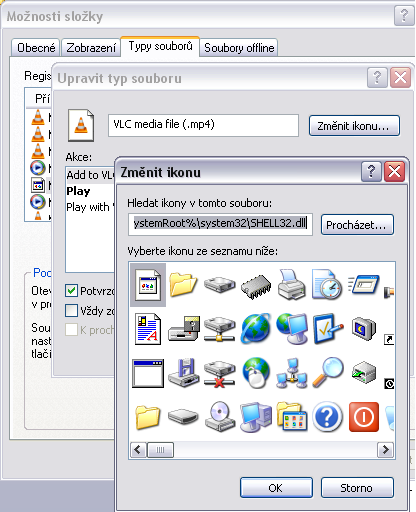Select the Run window icon
This screenshot has height=512, width=416.
pyautogui.click(x=364, y=284)
